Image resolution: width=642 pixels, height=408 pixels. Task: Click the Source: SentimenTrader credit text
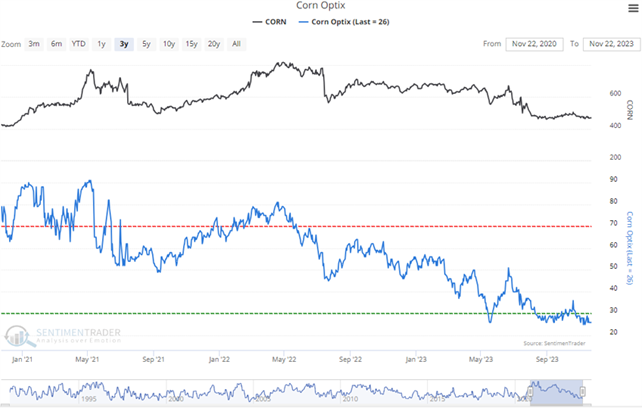(550, 343)
